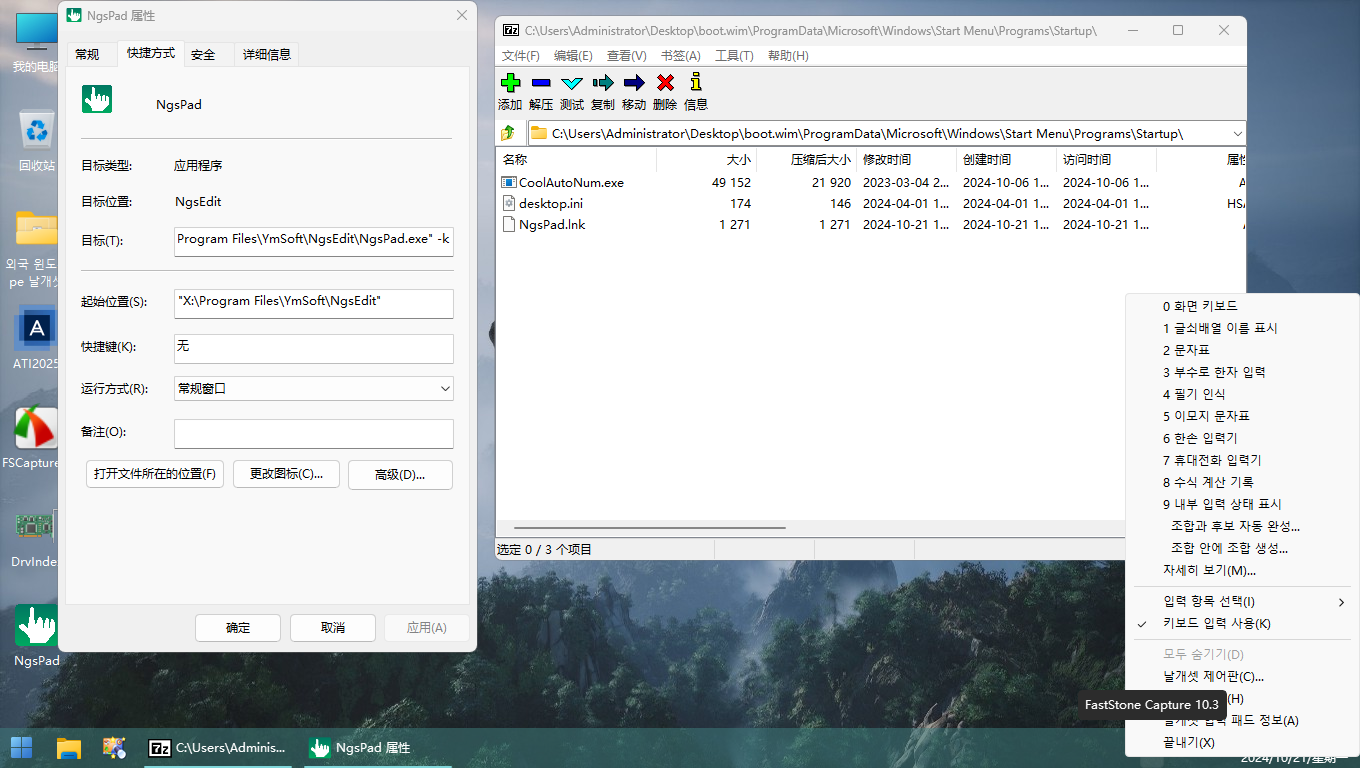Click the 确定 button
The image size is (1360, 768).
pos(238,628)
